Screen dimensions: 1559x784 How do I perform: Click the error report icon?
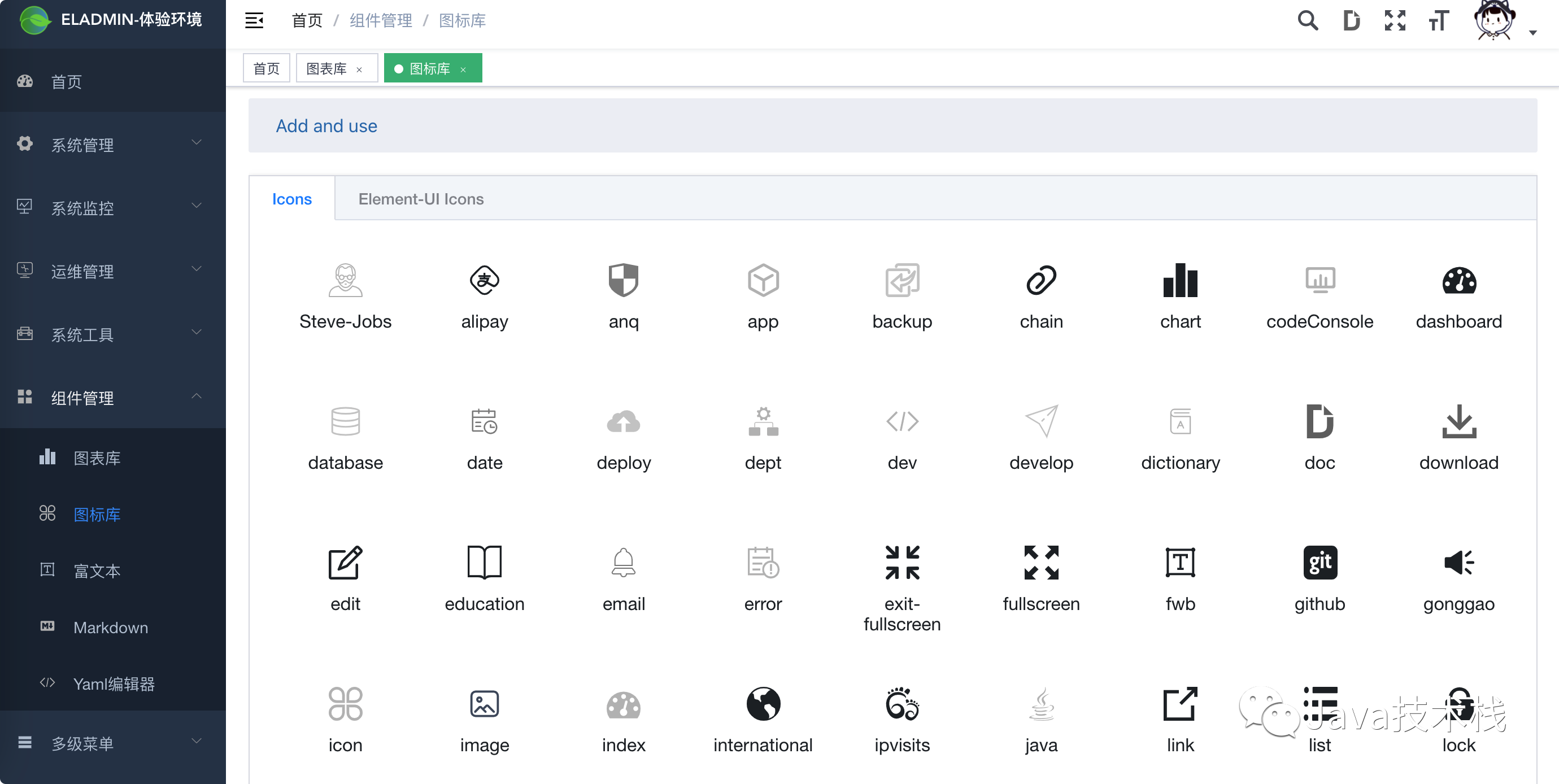point(763,563)
